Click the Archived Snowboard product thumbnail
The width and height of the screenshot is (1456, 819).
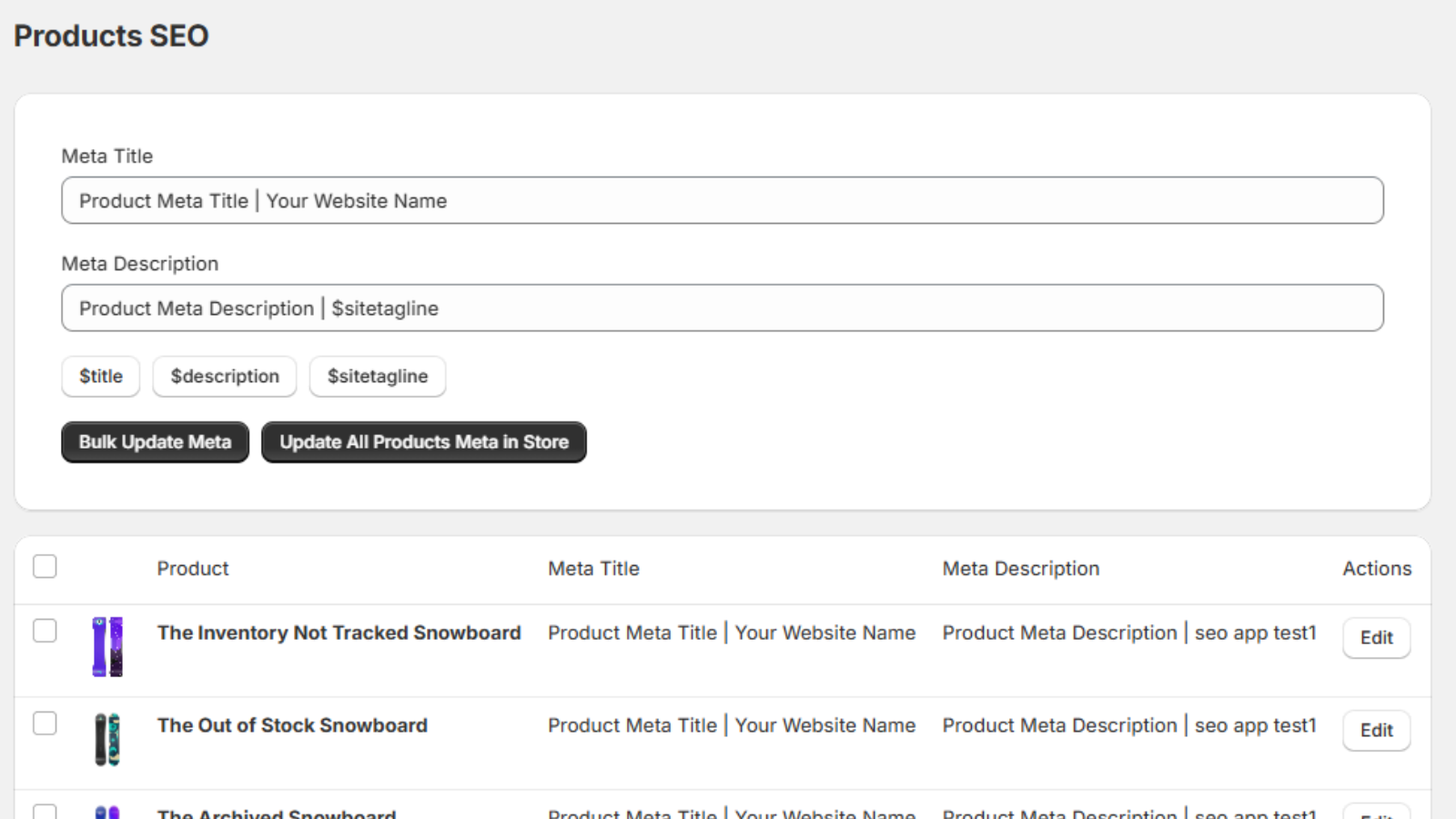tap(106, 813)
